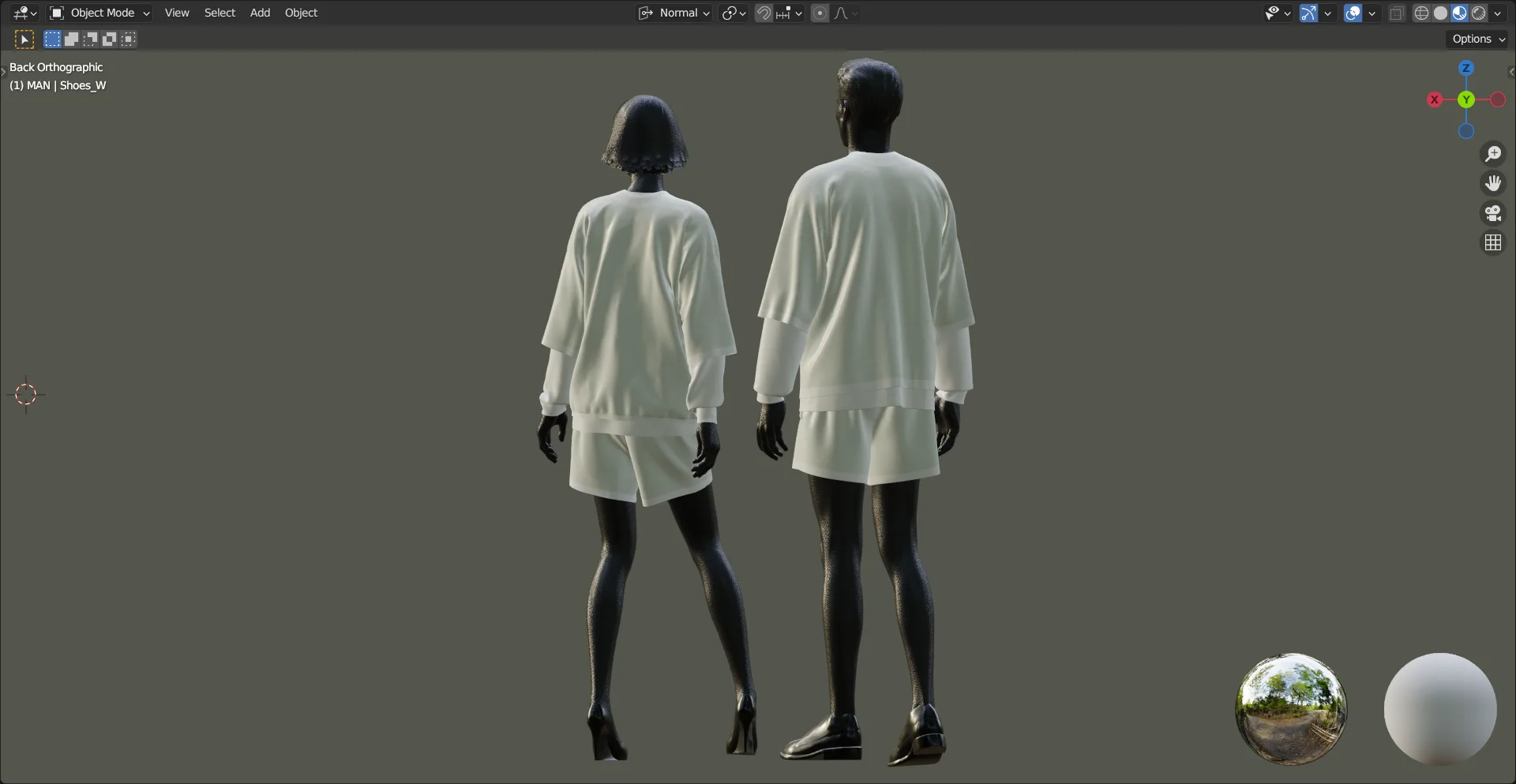Select the Box Select tool

[52, 39]
